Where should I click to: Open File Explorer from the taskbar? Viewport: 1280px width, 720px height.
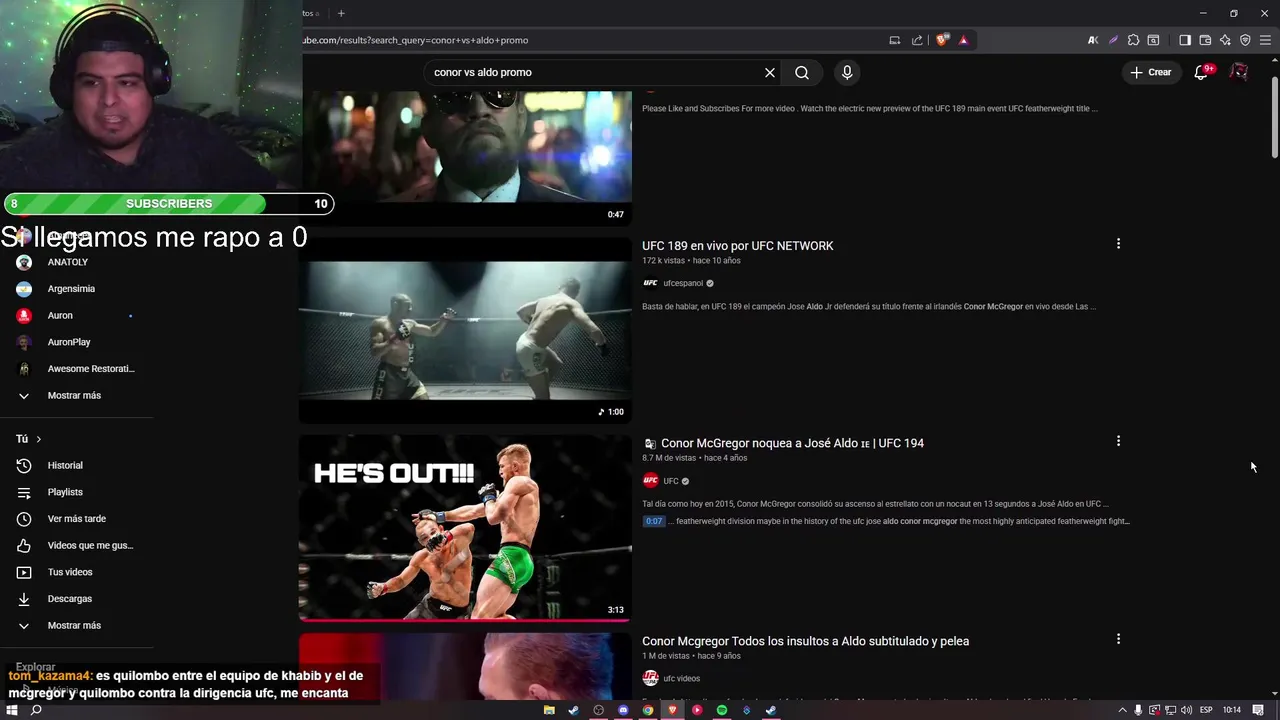(x=549, y=710)
